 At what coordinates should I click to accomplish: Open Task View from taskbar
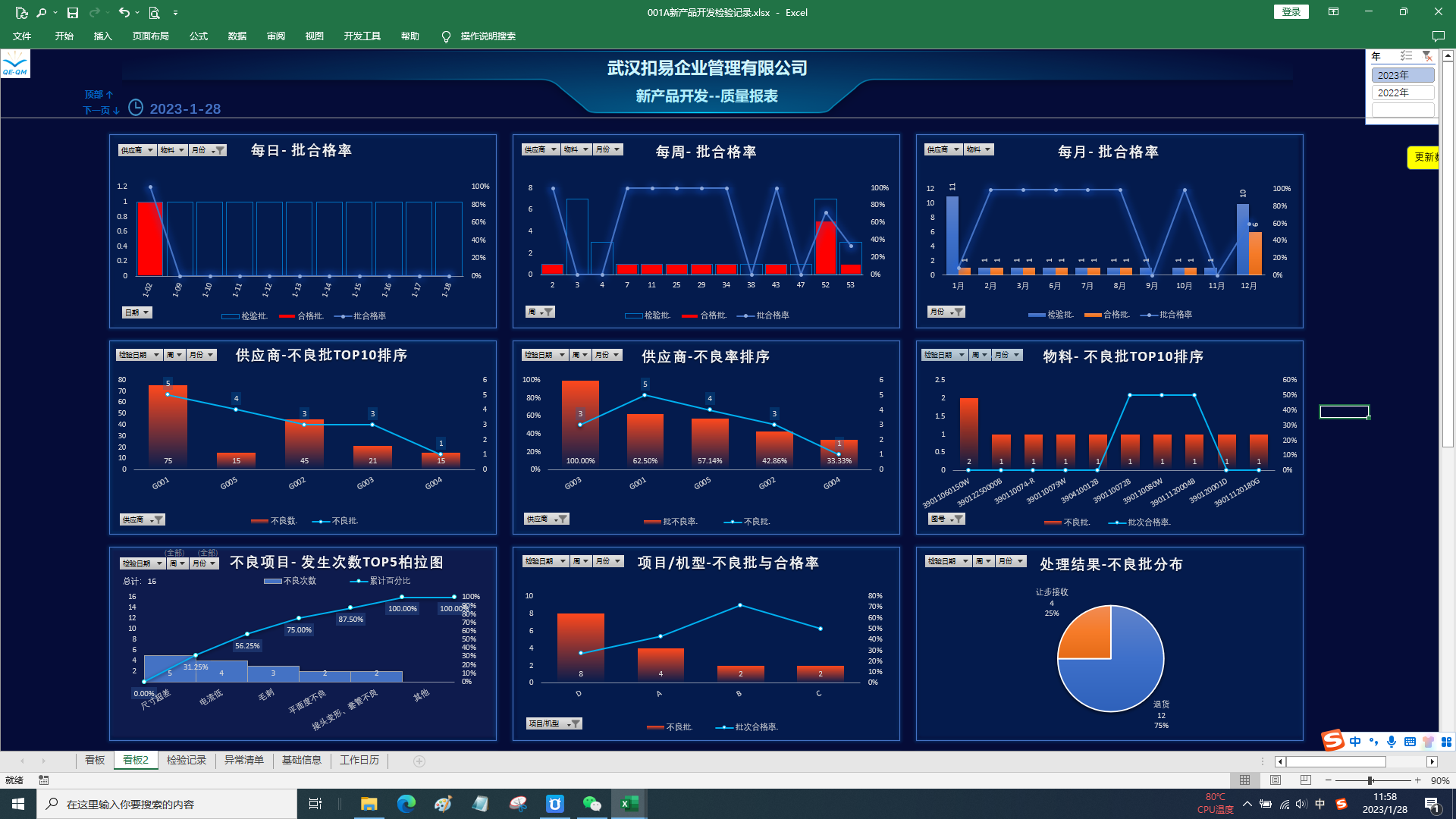(x=315, y=804)
